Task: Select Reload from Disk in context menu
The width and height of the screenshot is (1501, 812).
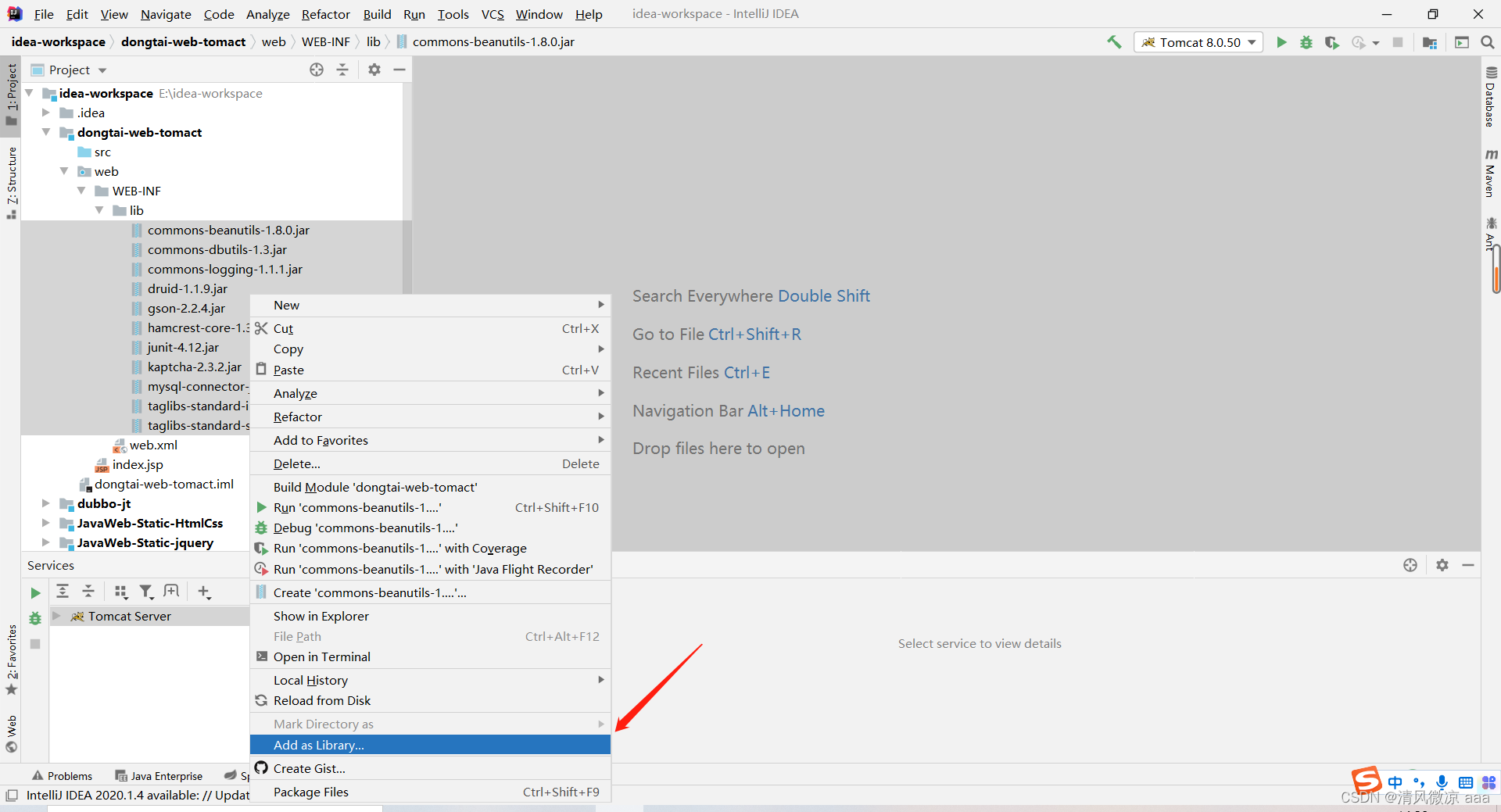Action: [430, 700]
